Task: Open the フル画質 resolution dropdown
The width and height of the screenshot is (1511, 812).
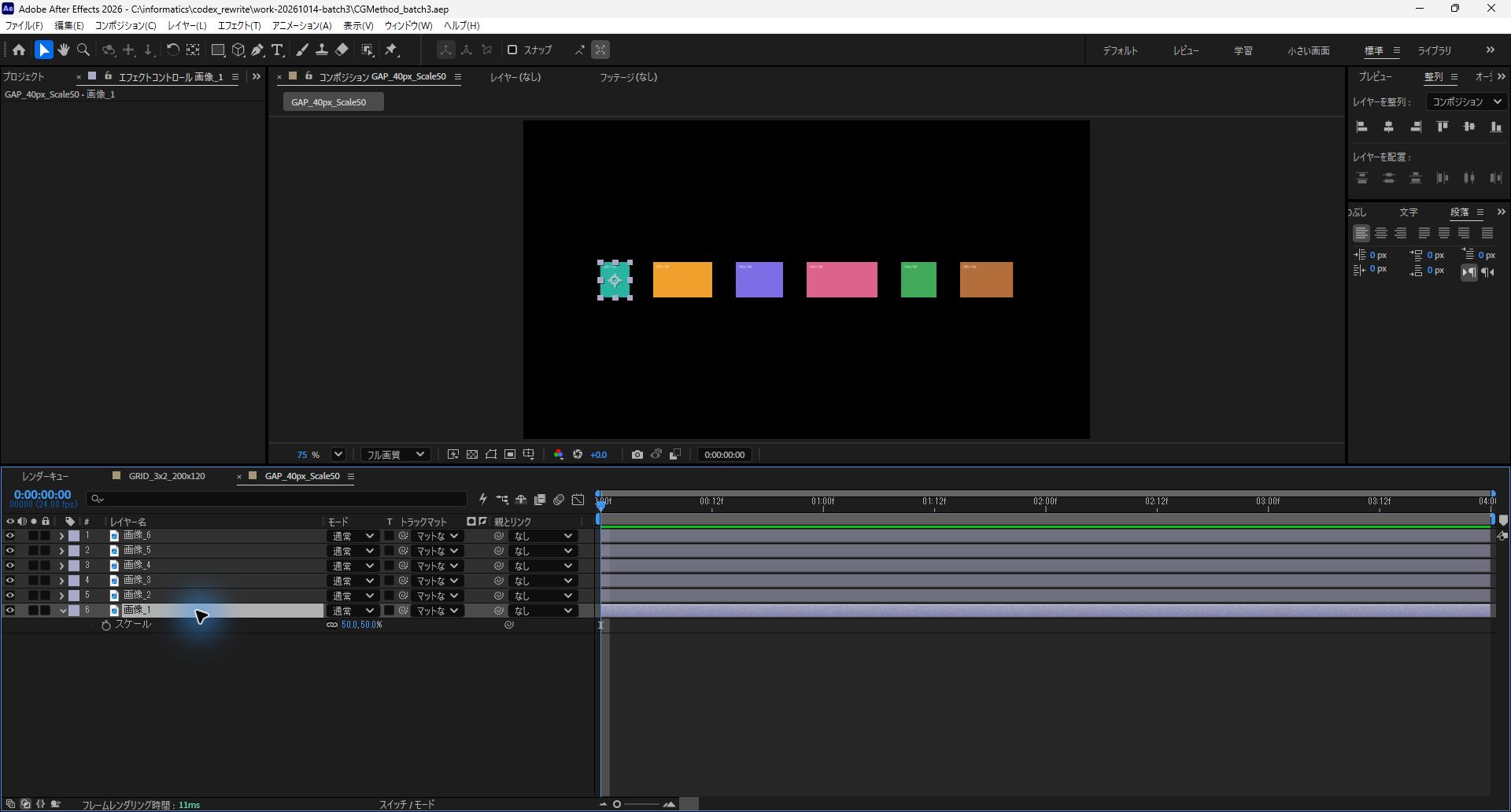Action: click(x=395, y=455)
